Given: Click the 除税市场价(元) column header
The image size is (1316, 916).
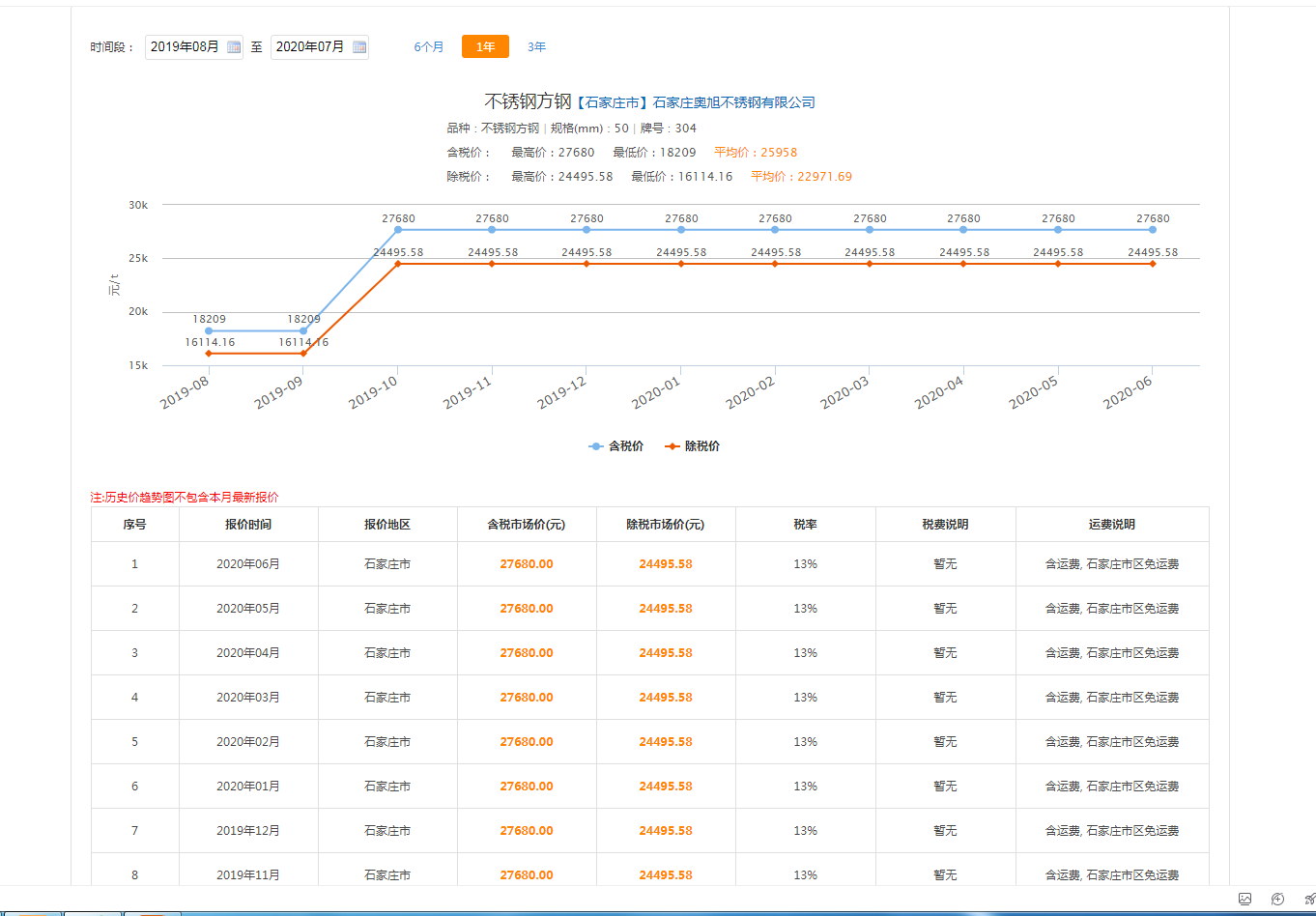Looking at the screenshot, I should [x=666, y=525].
